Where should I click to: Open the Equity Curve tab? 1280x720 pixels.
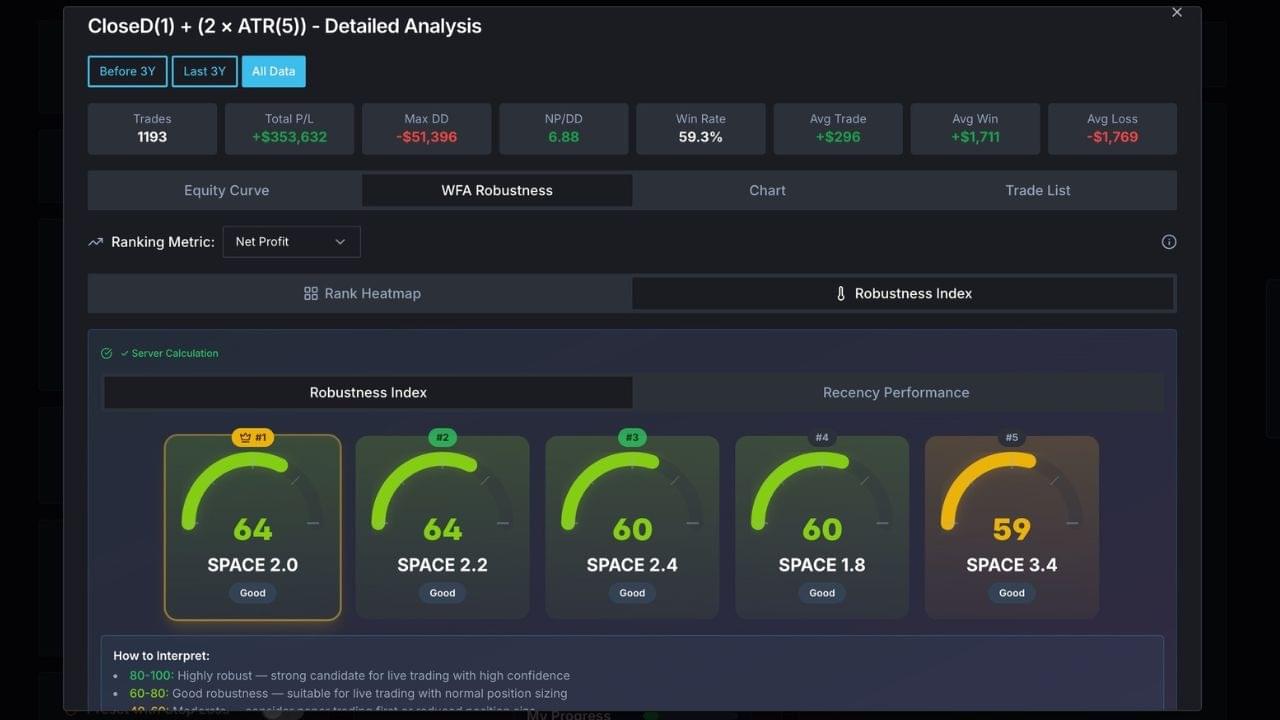[226, 190]
